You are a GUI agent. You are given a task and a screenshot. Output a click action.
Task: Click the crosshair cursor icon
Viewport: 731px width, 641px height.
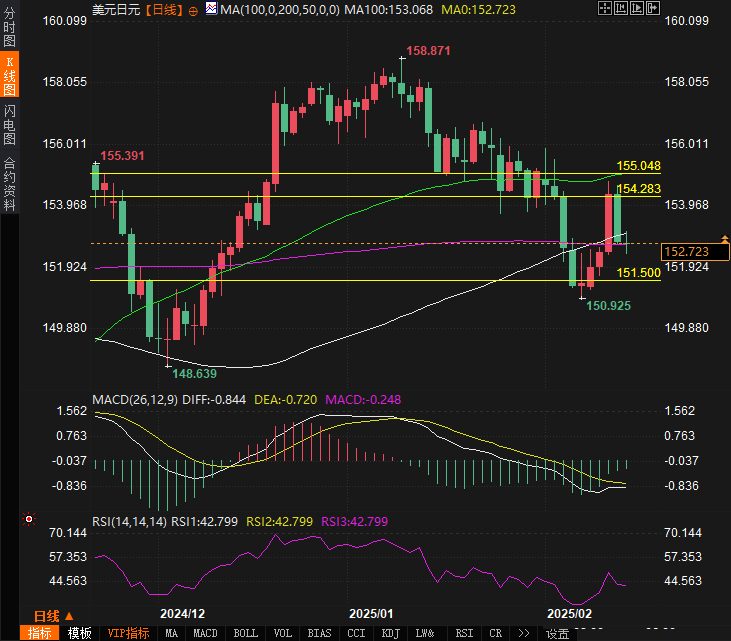point(605,8)
